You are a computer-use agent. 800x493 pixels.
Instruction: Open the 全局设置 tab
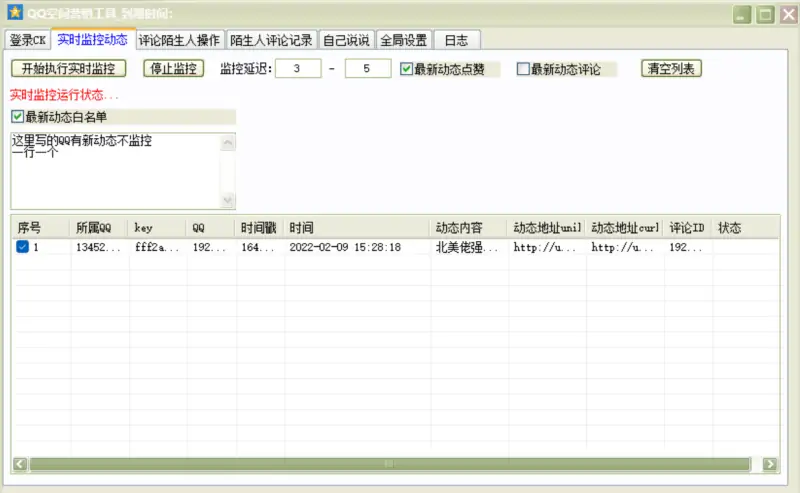[403, 40]
